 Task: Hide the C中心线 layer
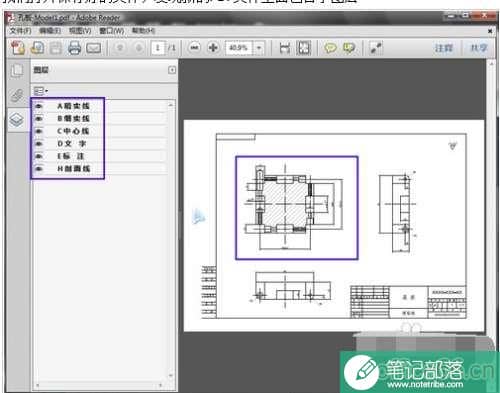tap(39, 131)
